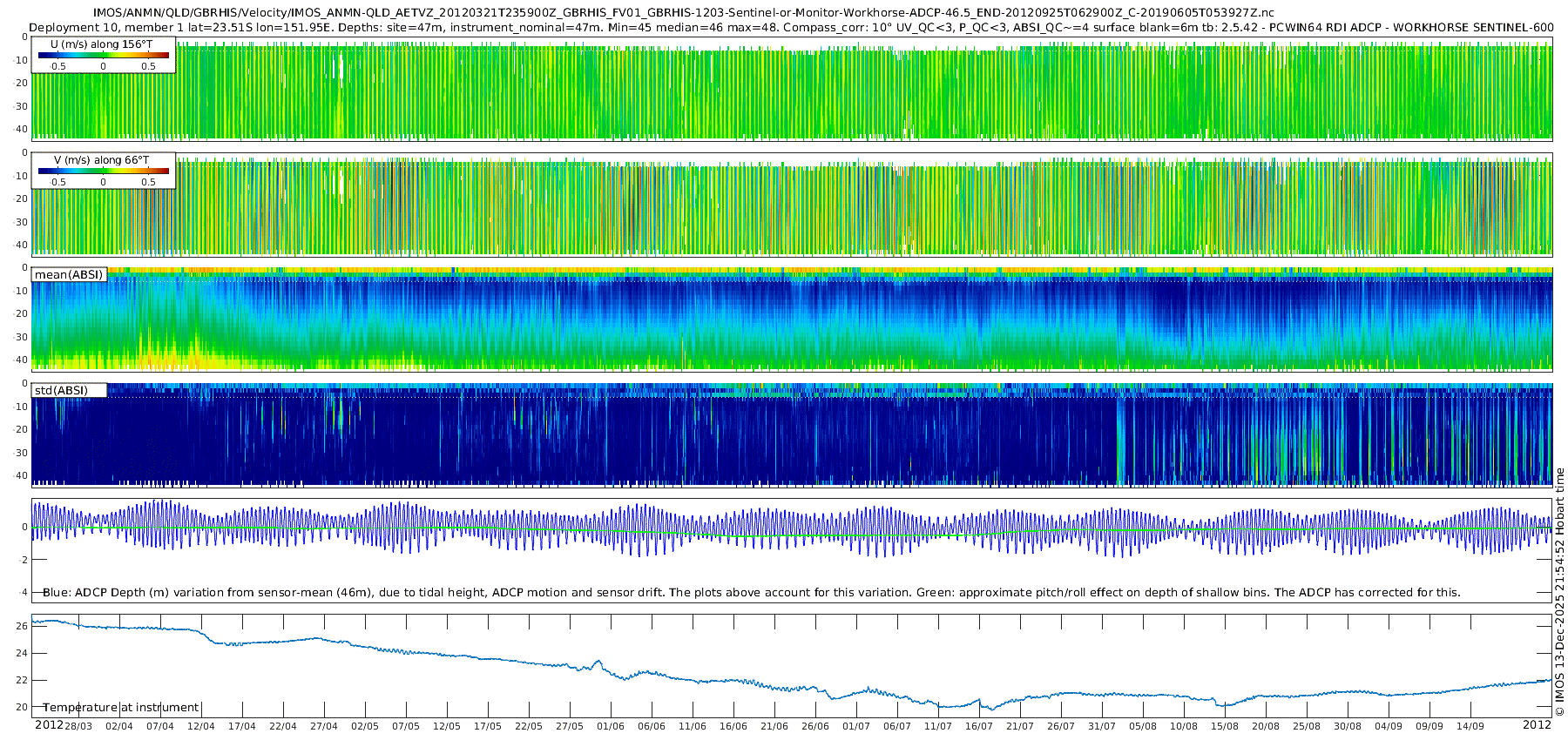
Task: Select the 15/08 date tick
Action: click(x=1225, y=726)
